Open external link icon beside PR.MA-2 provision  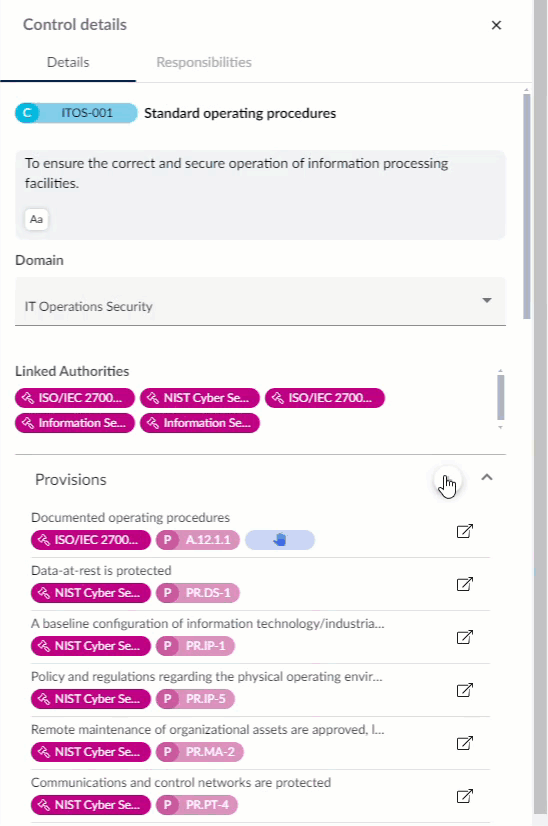point(464,743)
